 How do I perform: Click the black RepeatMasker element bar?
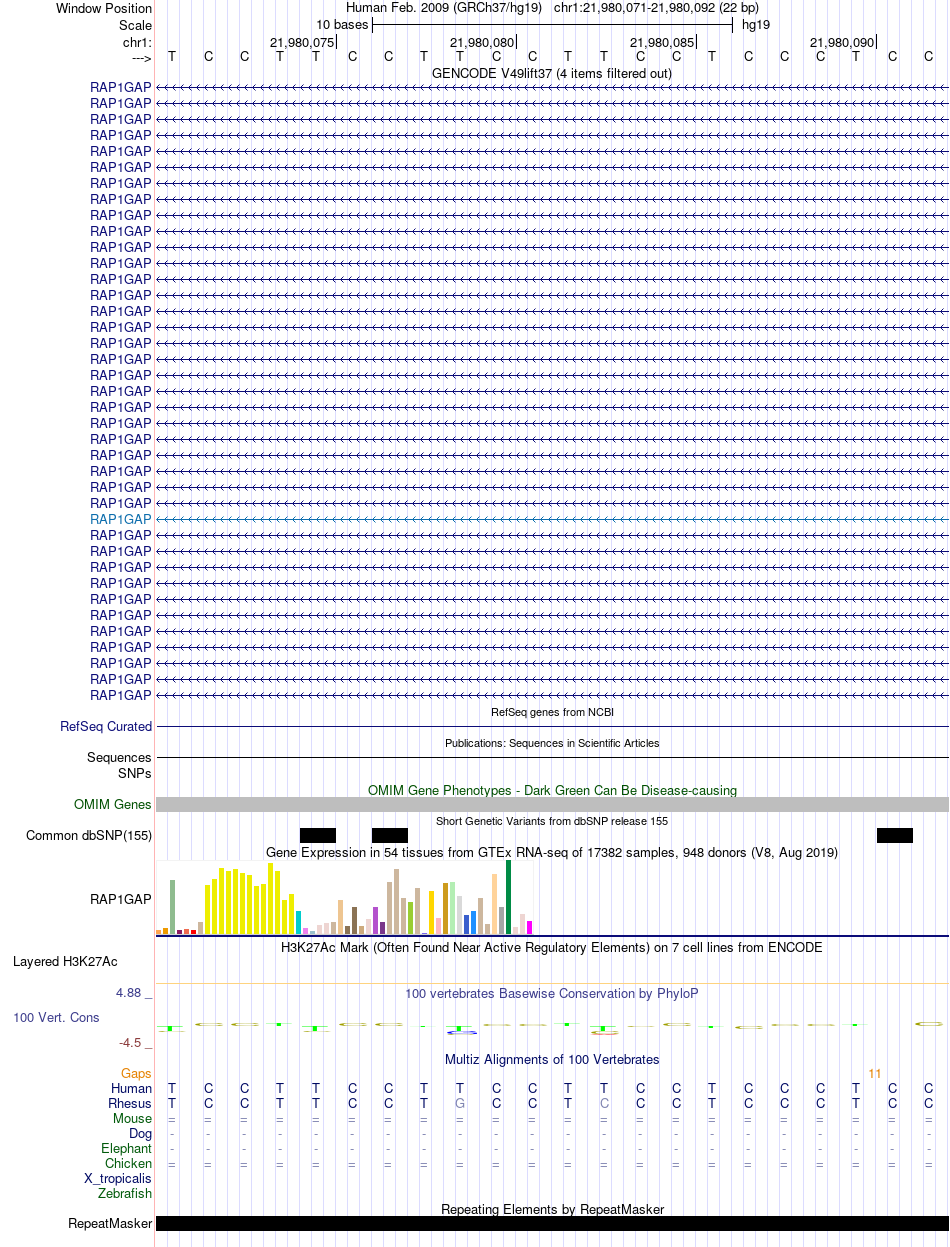tap(552, 1223)
